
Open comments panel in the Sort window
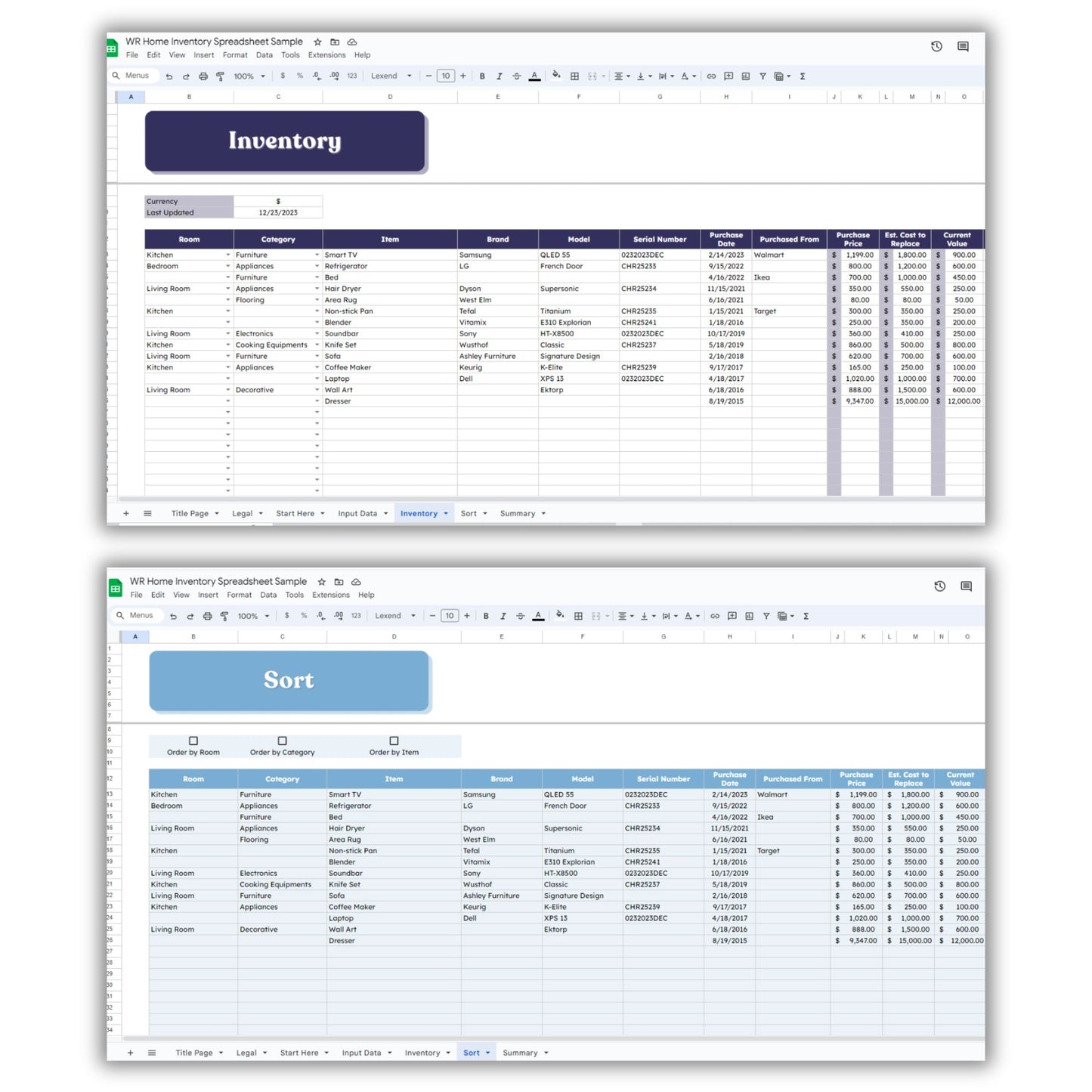click(x=966, y=586)
